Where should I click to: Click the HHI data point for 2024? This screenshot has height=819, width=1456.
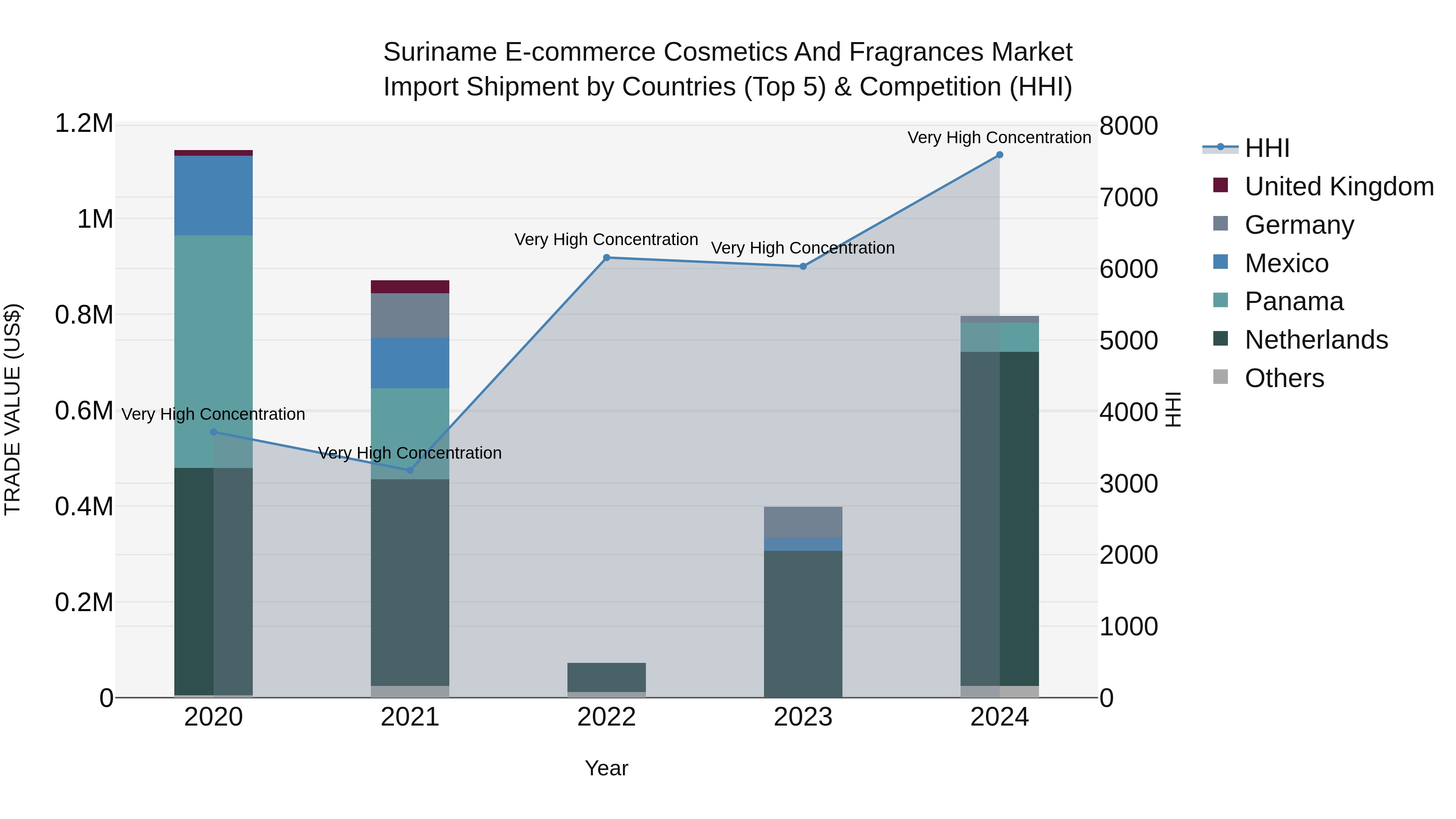(999, 155)
